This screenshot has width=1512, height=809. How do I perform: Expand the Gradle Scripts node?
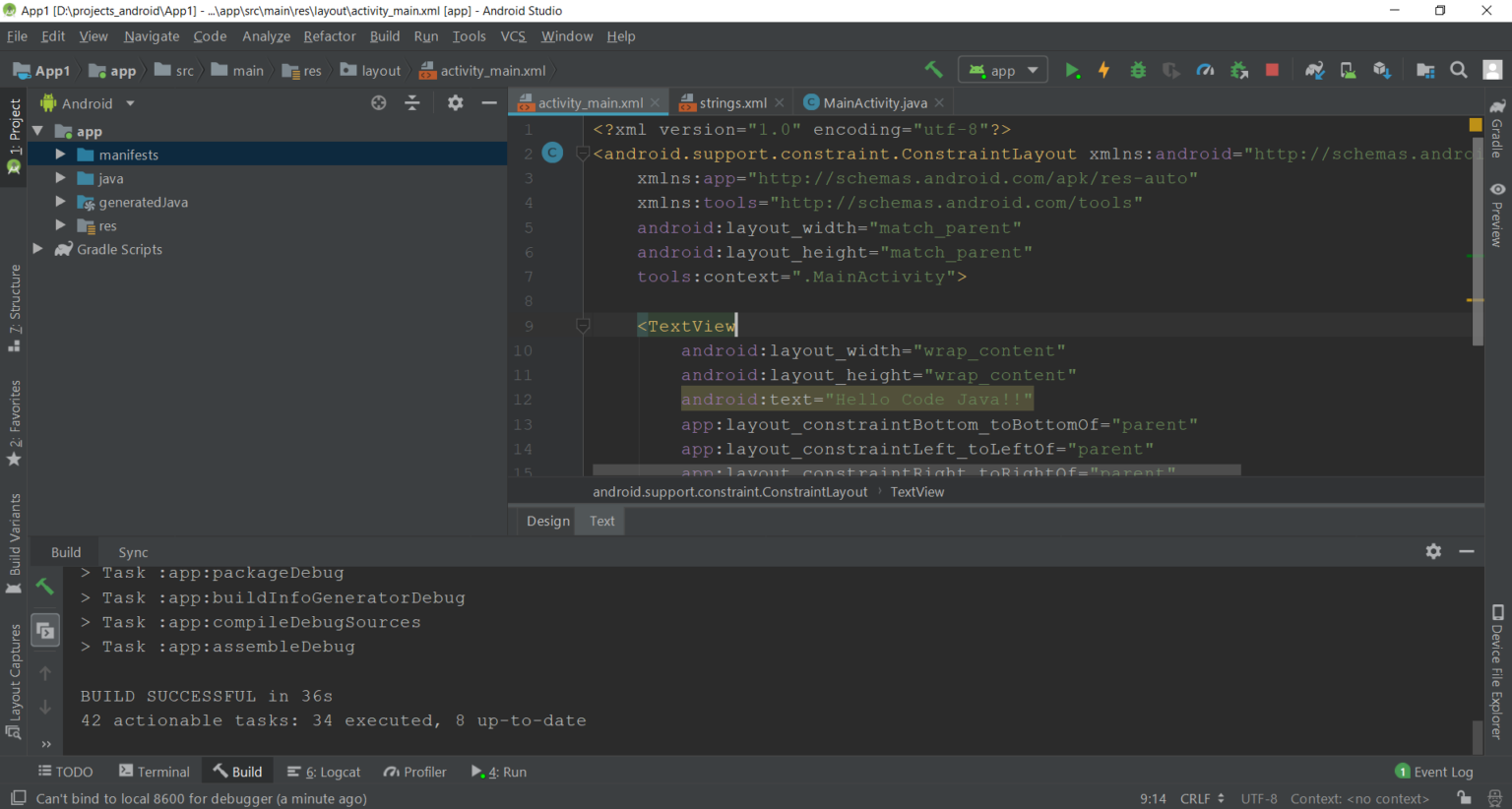tap(37, 249)
